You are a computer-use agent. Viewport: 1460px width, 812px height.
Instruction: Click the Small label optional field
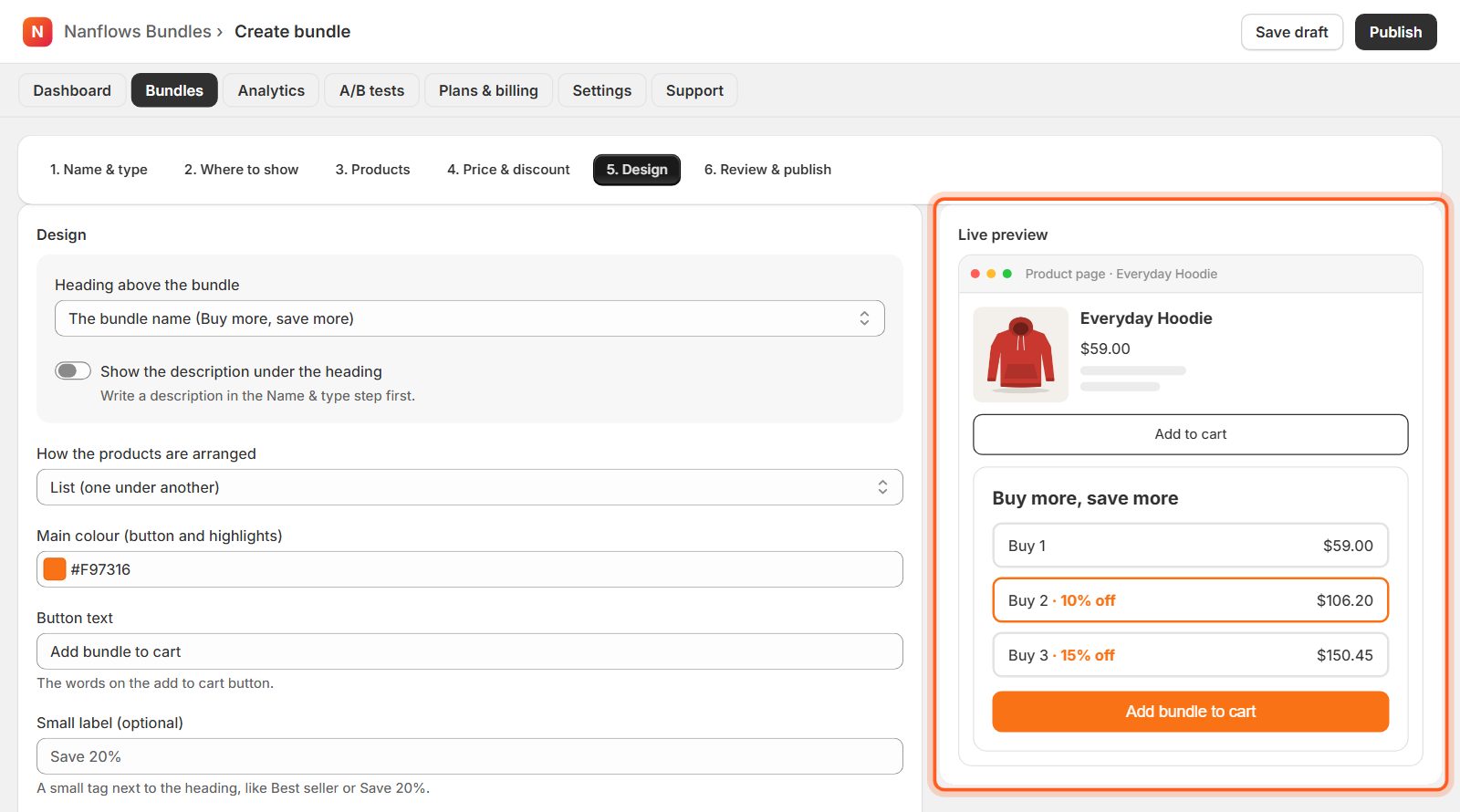pyautogui.click(x=470, y=756)
